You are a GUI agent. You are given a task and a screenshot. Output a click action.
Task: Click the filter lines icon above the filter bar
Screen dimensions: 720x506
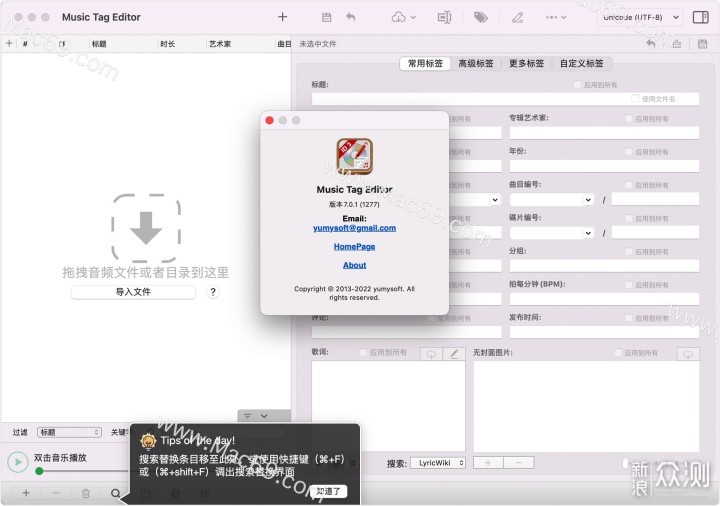(x=248, y=416)
